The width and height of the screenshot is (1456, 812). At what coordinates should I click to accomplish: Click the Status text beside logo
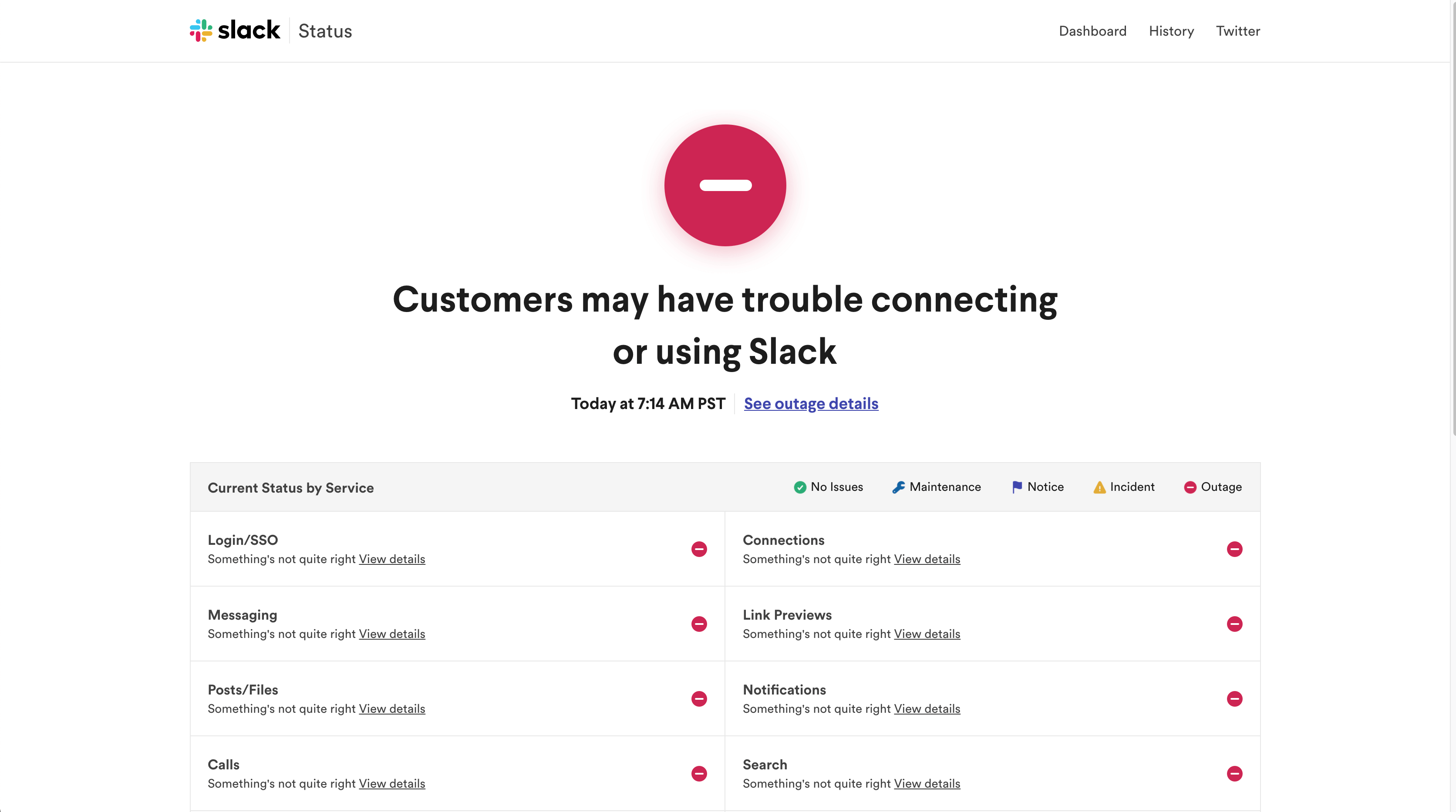325,31
